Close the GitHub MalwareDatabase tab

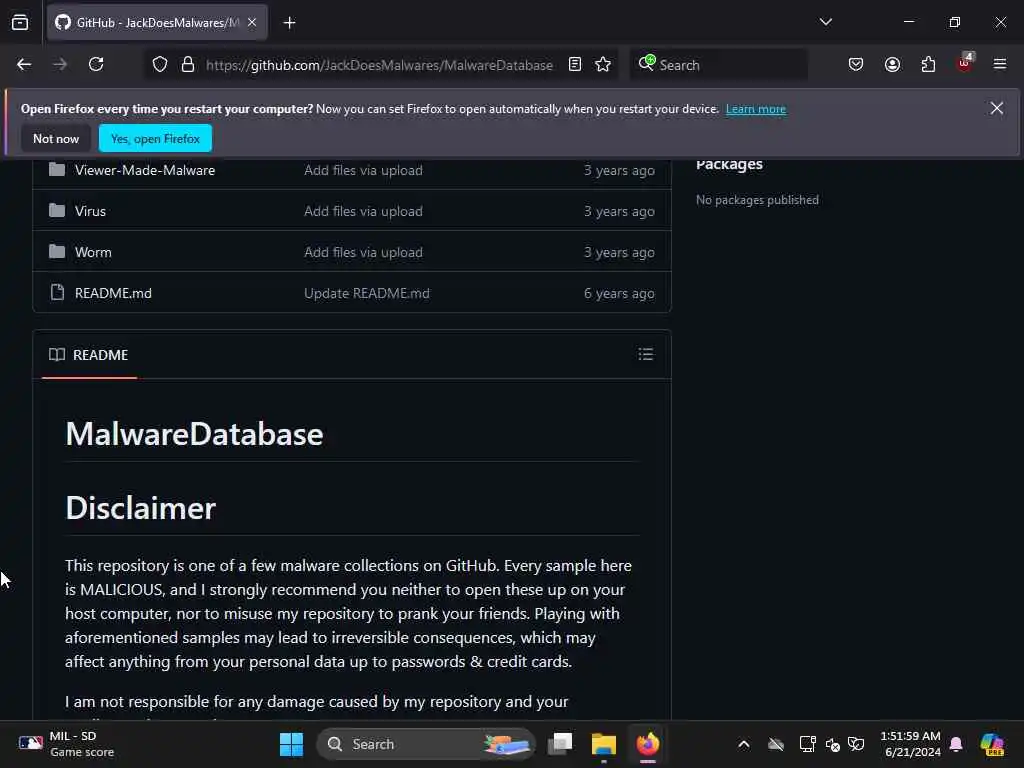[252, 22]
